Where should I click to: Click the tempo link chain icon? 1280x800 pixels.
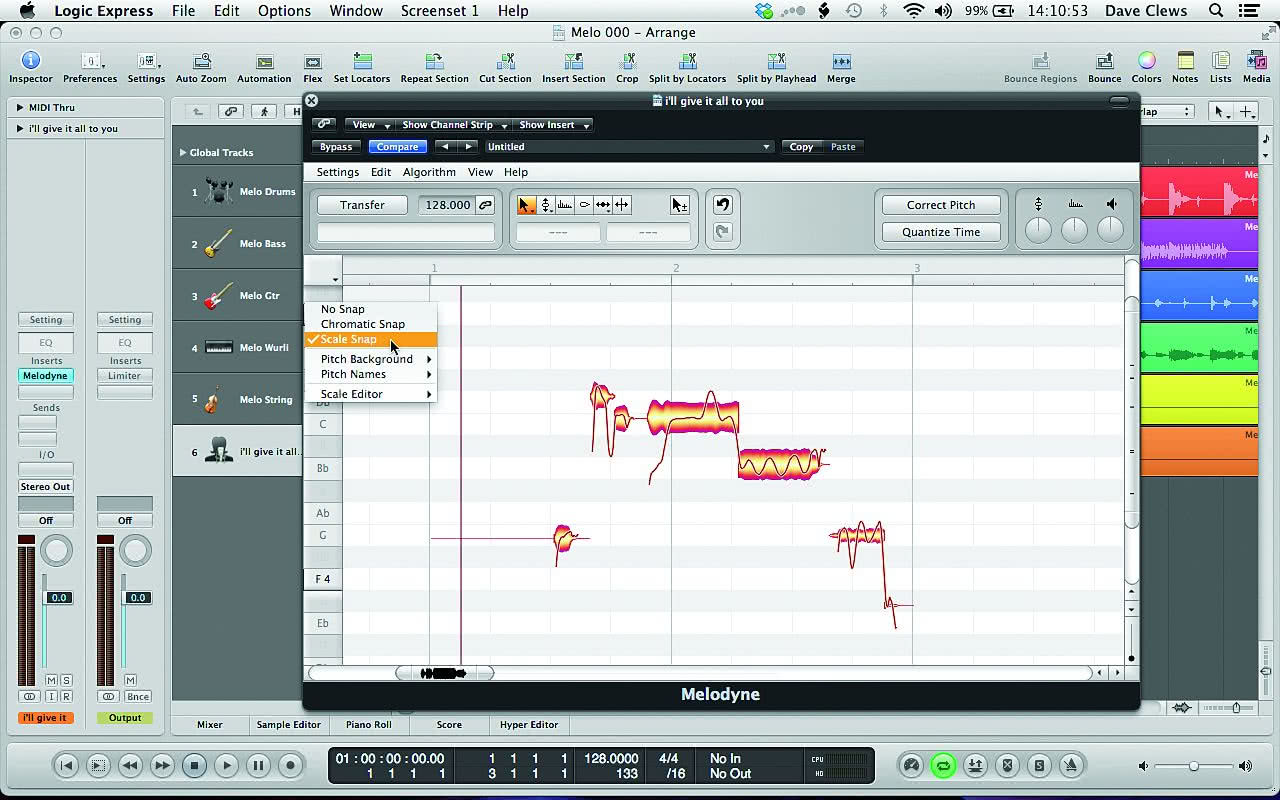485,205
